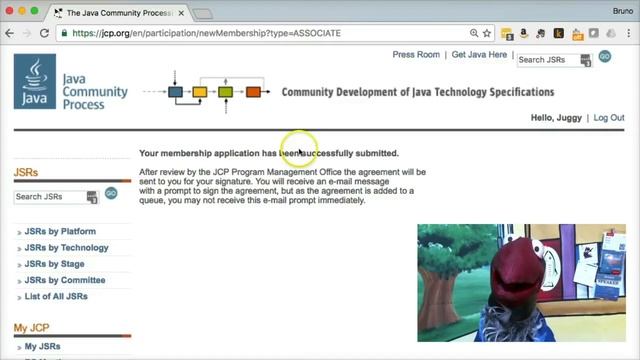Click the zoom magnifier icon in address bar

tap(473, 33)
